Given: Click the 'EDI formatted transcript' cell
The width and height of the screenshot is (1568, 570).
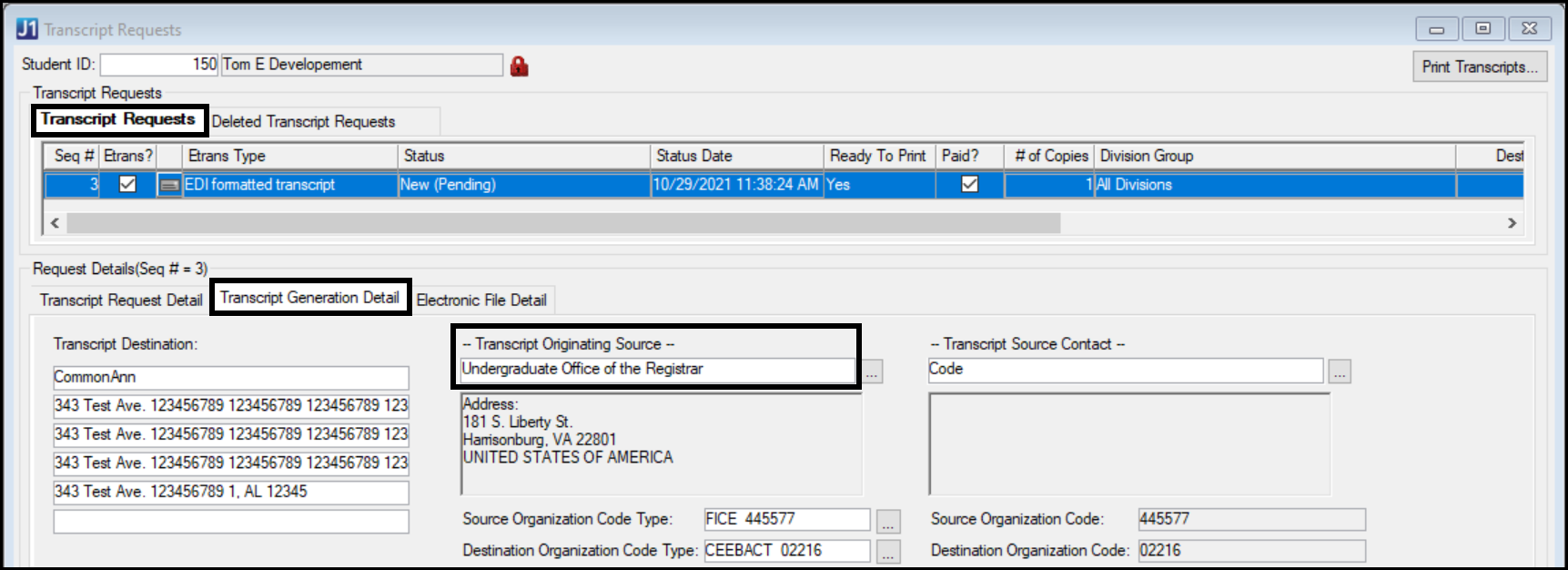Looking at the screenshot, I should (289, 185).
